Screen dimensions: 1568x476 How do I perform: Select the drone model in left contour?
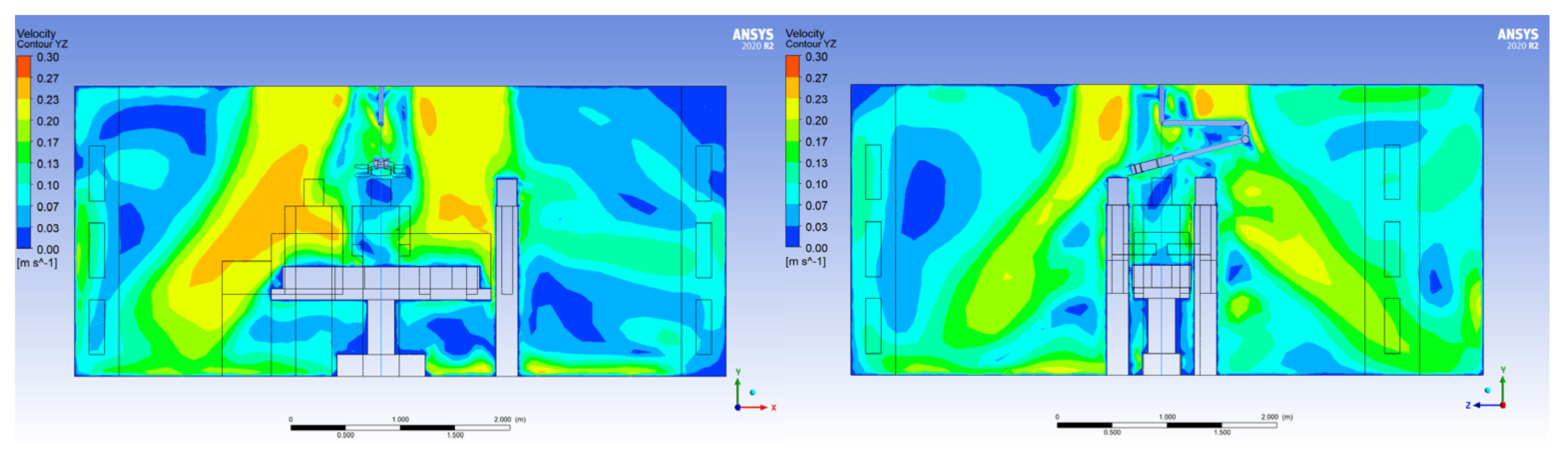(x=381, y=167)
